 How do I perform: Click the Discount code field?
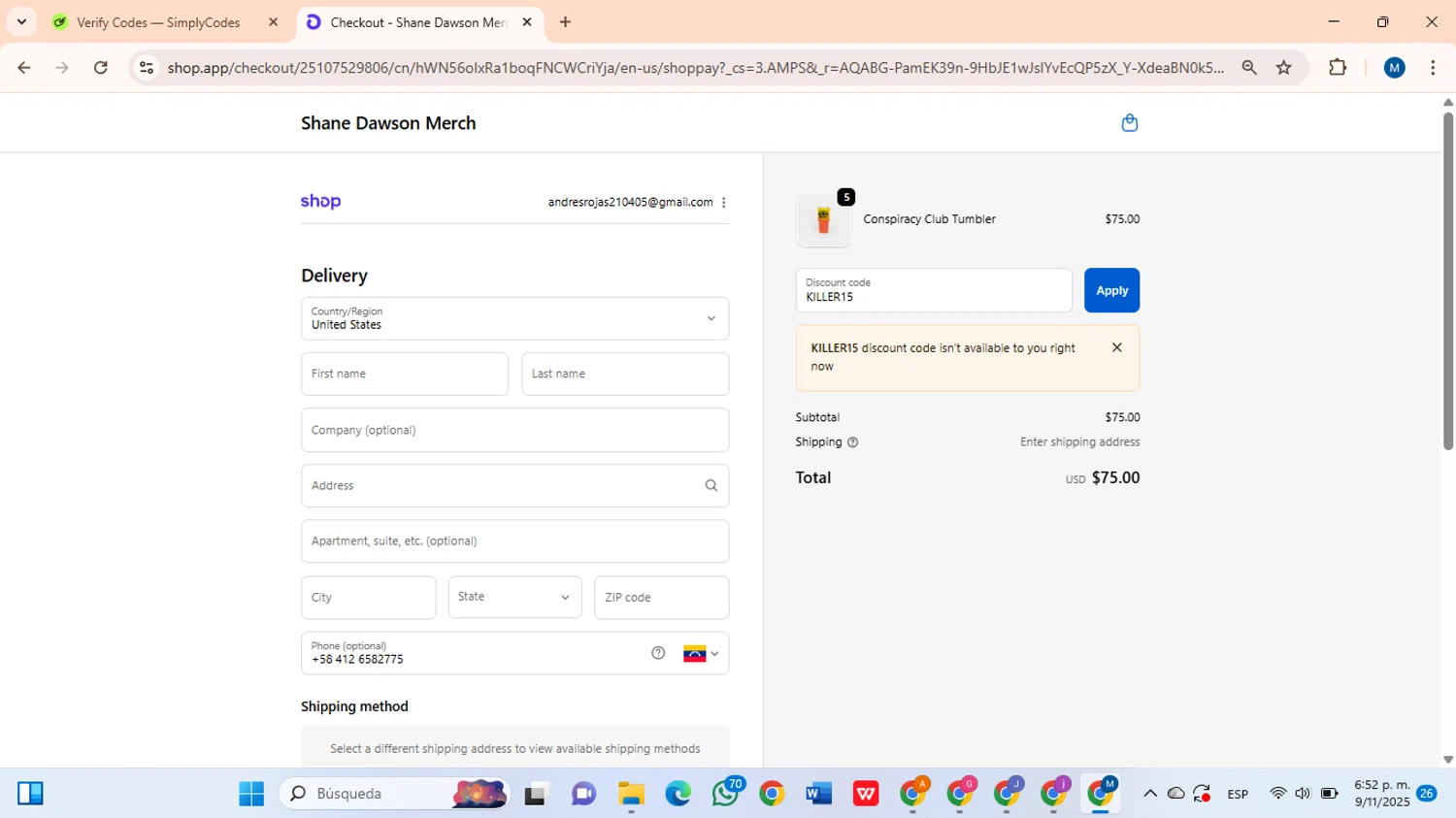tap(934, 290)
